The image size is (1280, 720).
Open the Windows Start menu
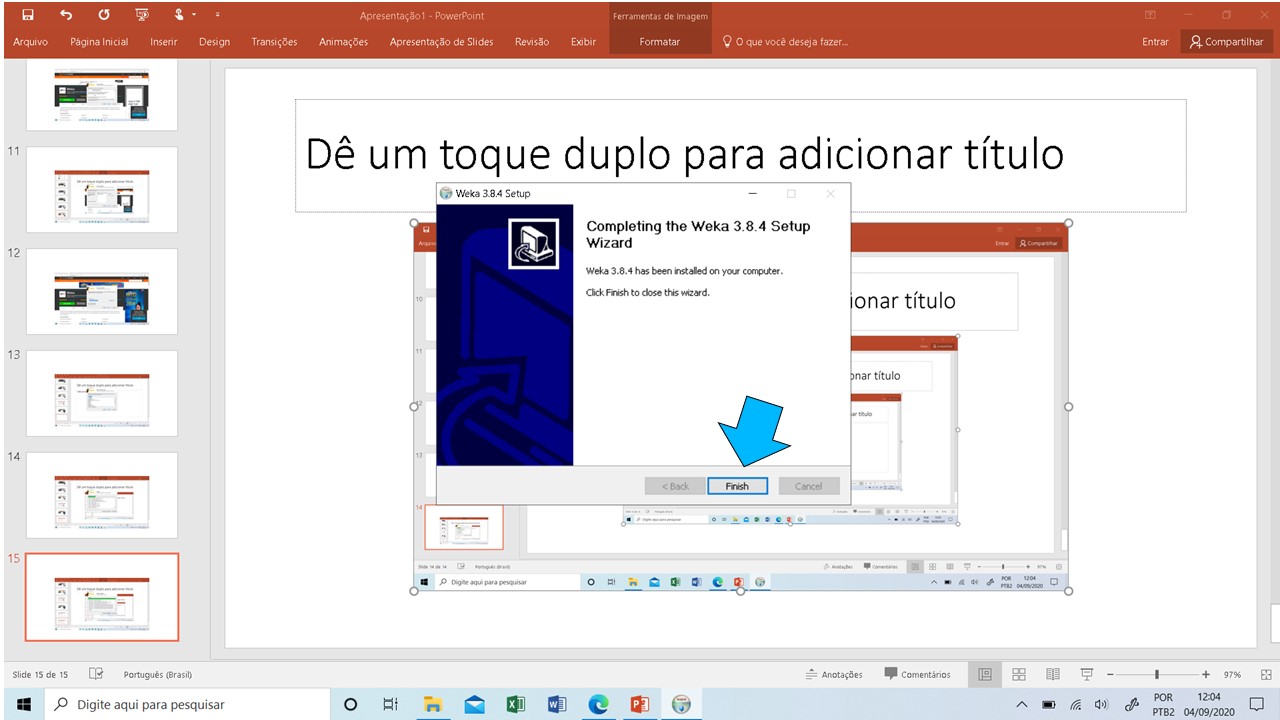(23, 704)
